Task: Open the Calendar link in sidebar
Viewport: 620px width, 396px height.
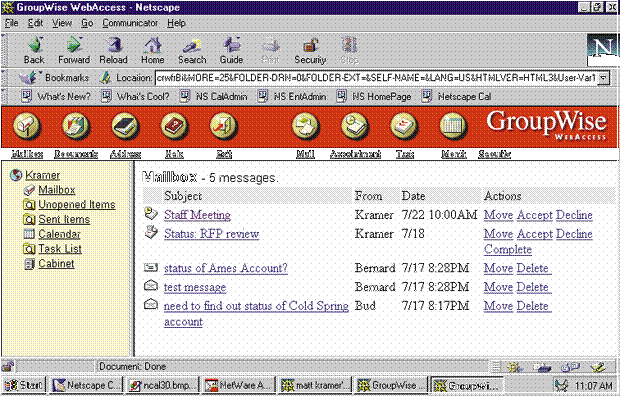Action: coord(59,234)
